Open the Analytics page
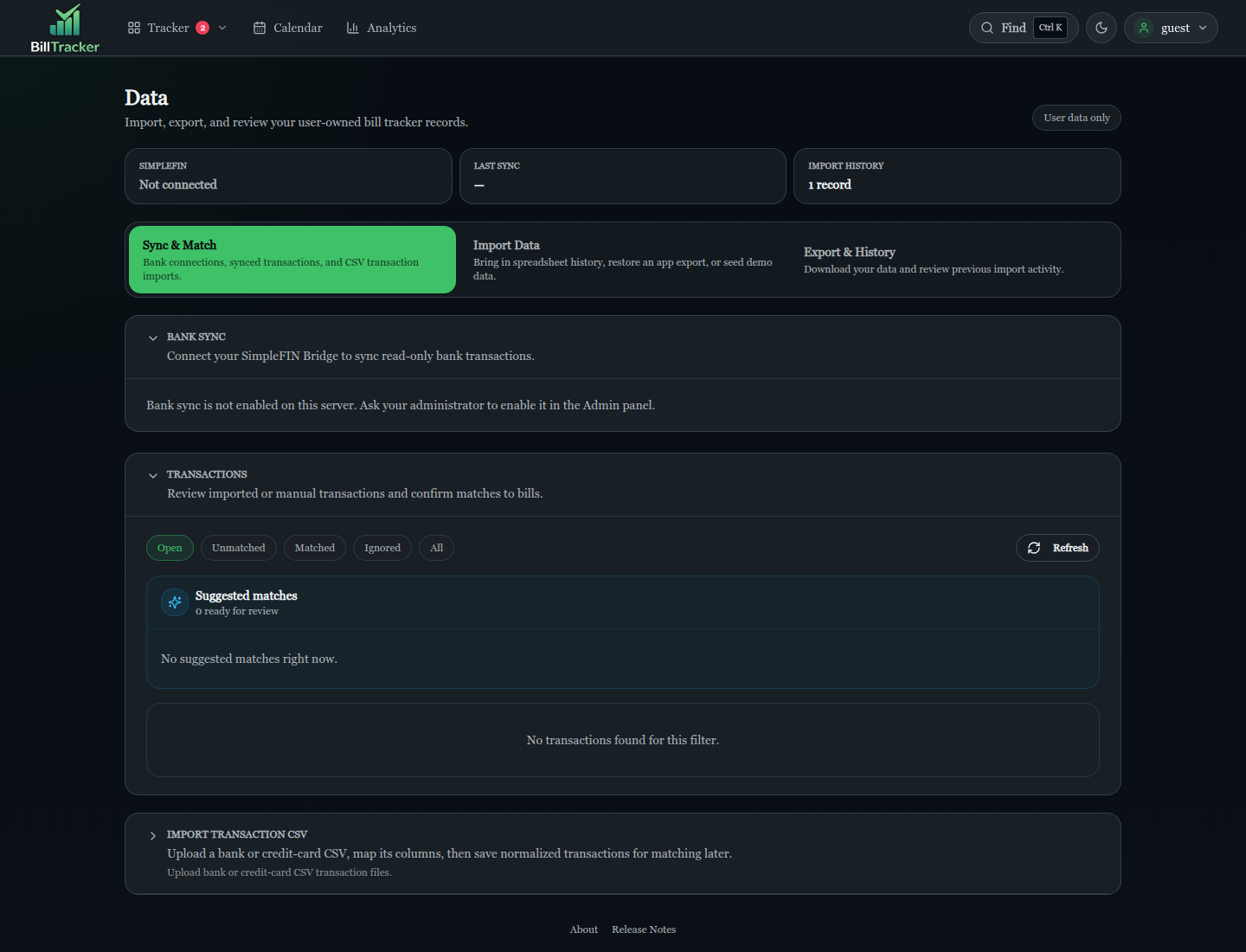Screen dimensions: 1246x952 382,28
